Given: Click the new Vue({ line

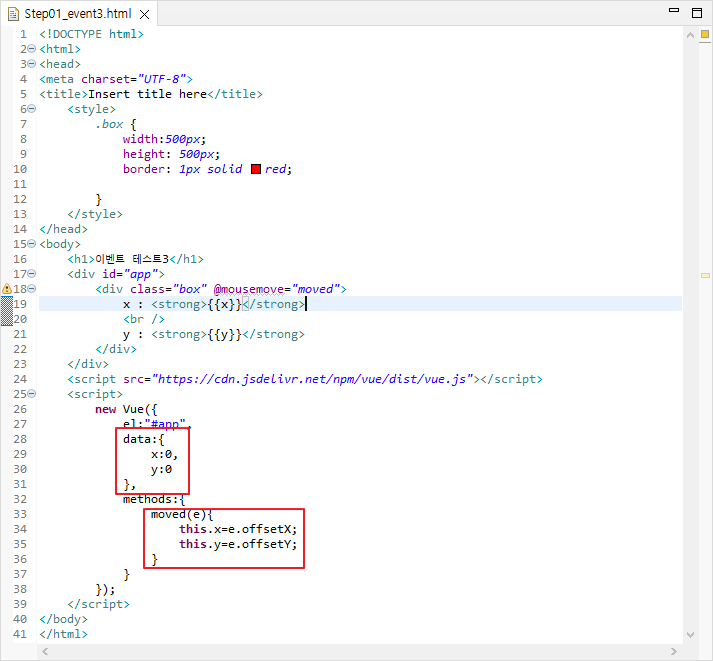Looking at the screenshot, I should [126, 409].
